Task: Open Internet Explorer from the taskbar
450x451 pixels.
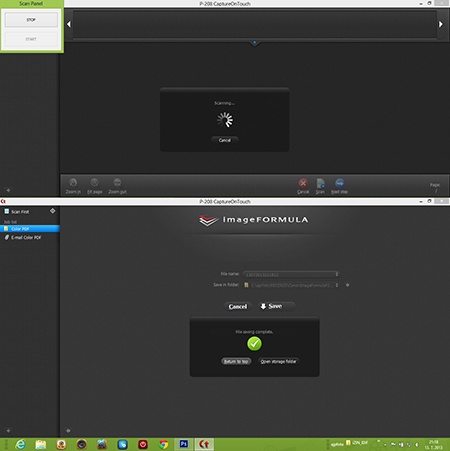Action: click(20, 444)
